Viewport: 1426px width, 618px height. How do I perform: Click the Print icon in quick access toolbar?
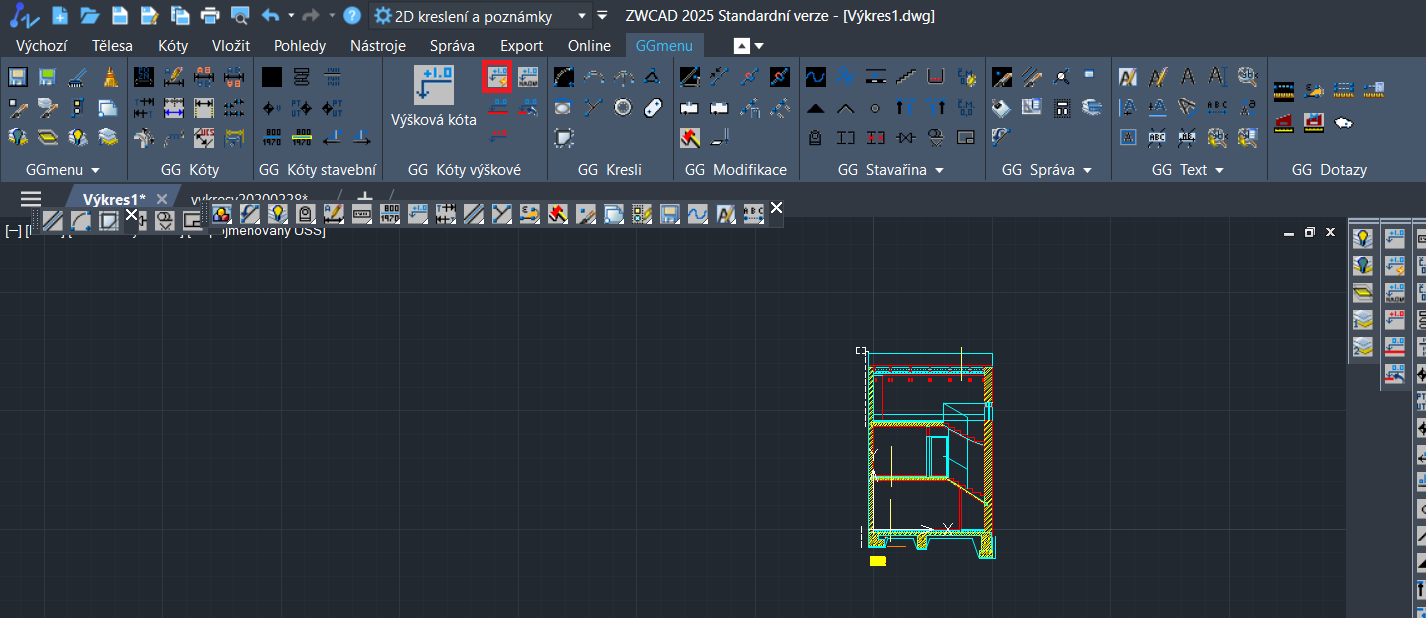[210, 16]
